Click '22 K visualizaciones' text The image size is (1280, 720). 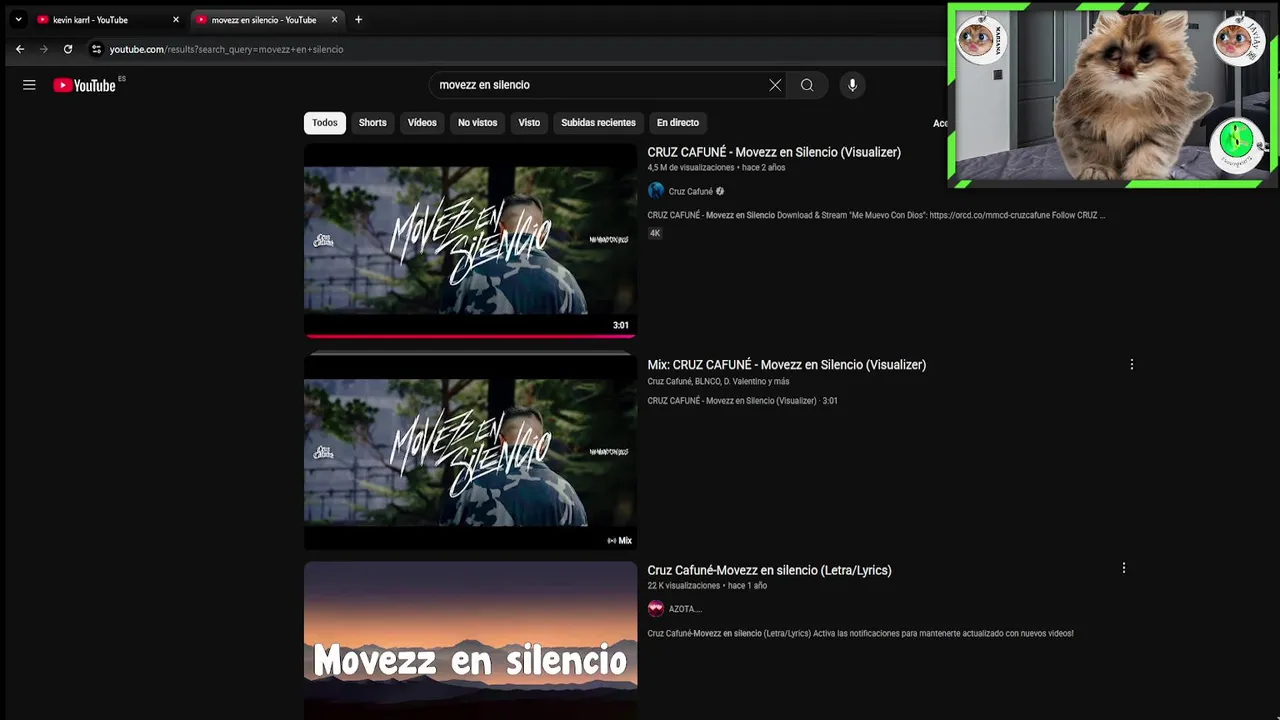683,586
